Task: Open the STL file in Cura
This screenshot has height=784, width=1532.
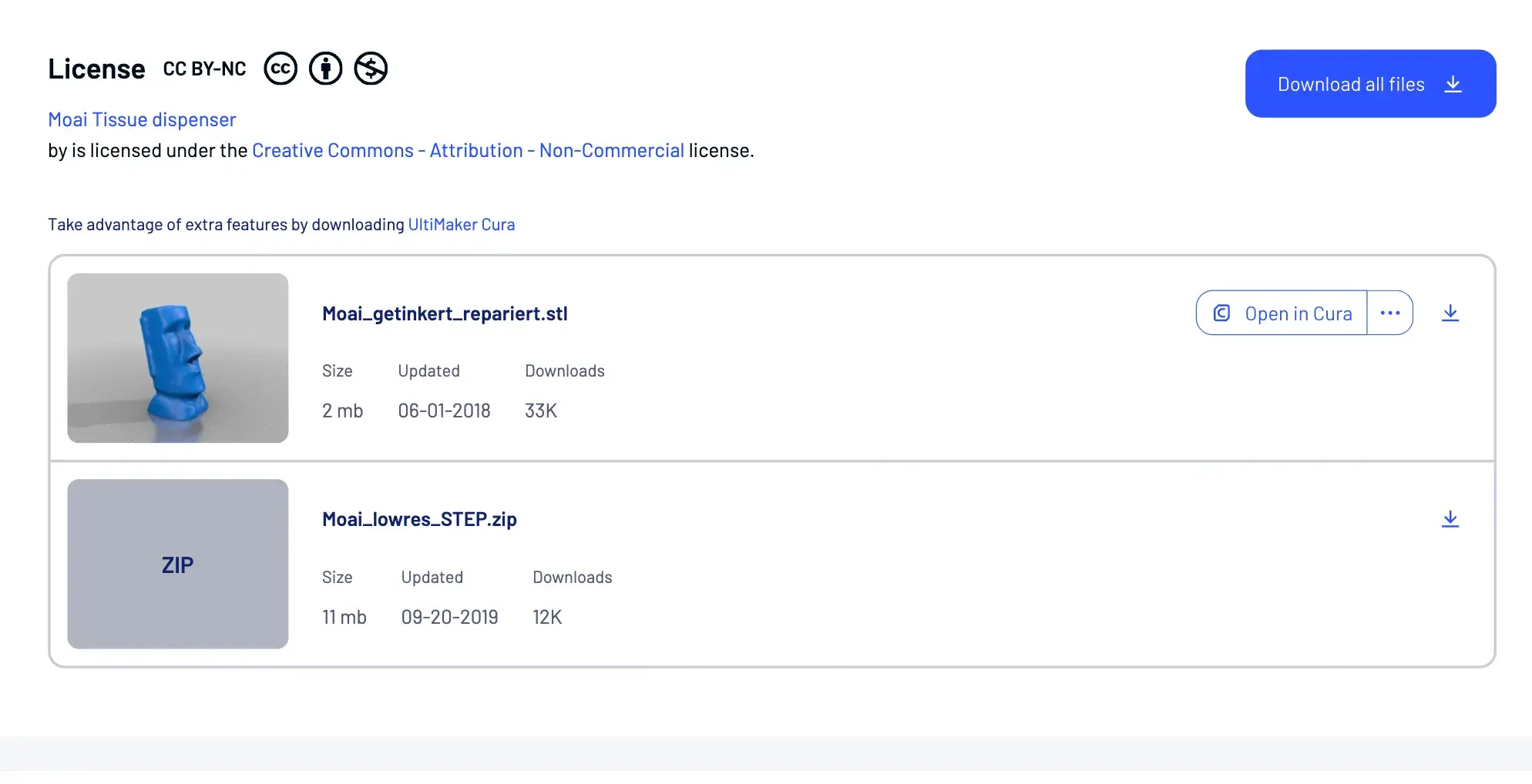Action: [x=1282, y=313]
